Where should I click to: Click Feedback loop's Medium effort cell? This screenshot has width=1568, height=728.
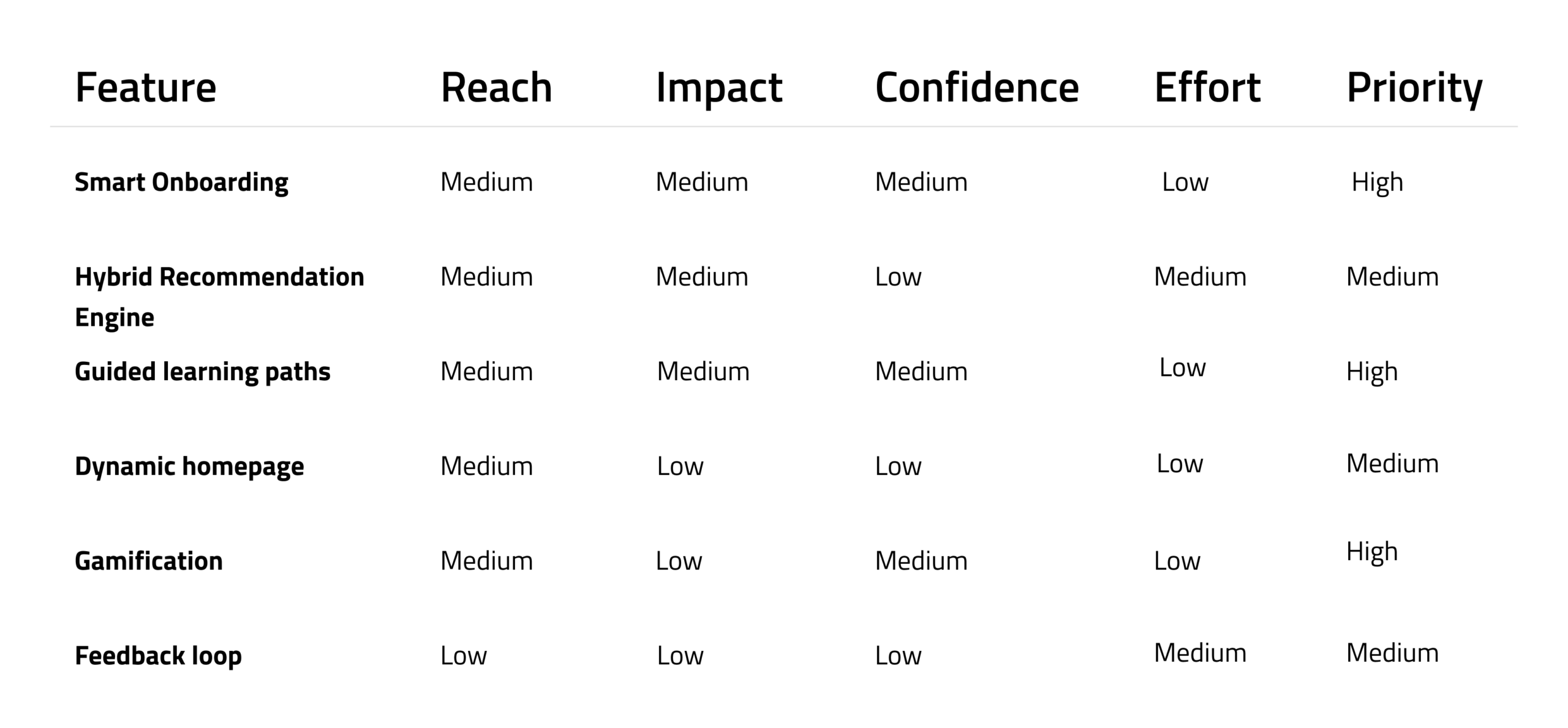1200,653
